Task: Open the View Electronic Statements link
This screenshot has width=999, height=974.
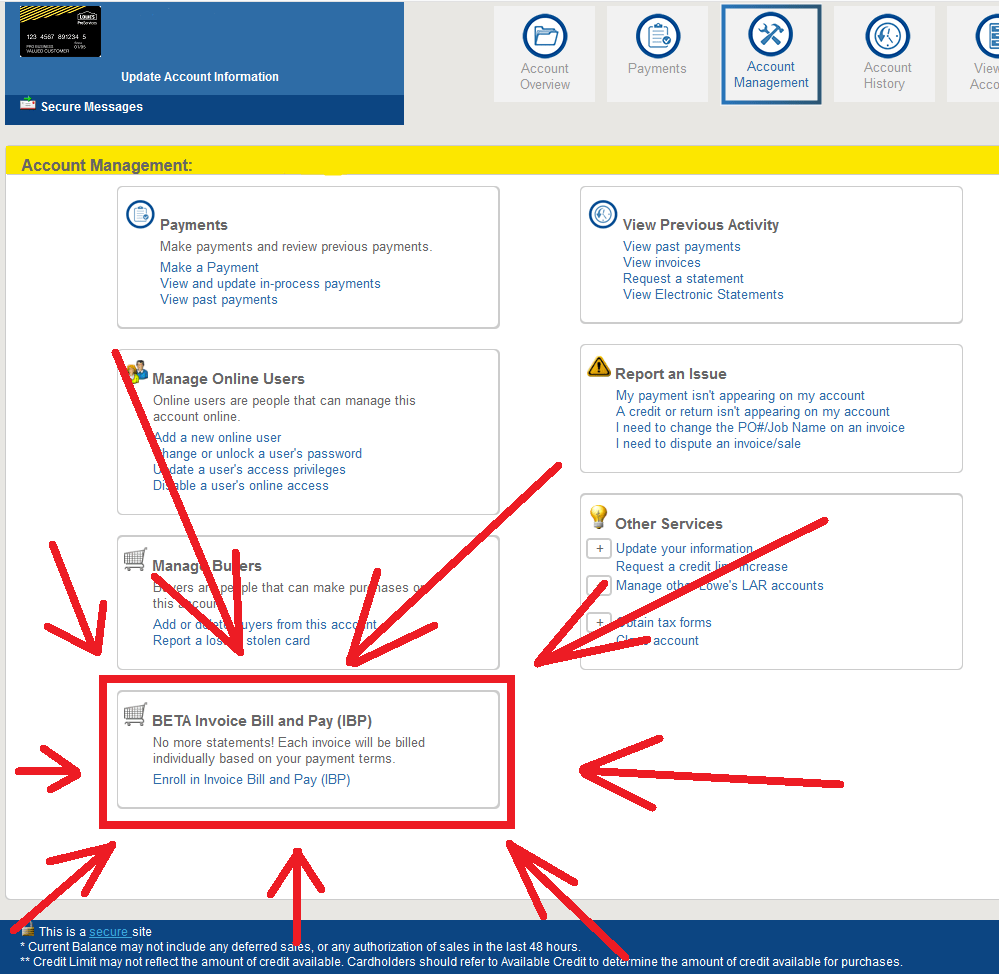Action: coord(703,294)
